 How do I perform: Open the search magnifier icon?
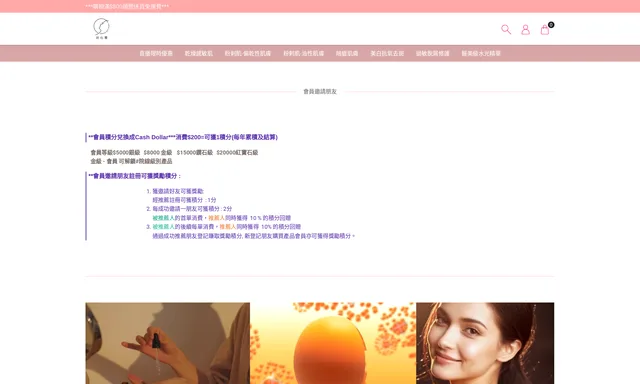(506, 29)
